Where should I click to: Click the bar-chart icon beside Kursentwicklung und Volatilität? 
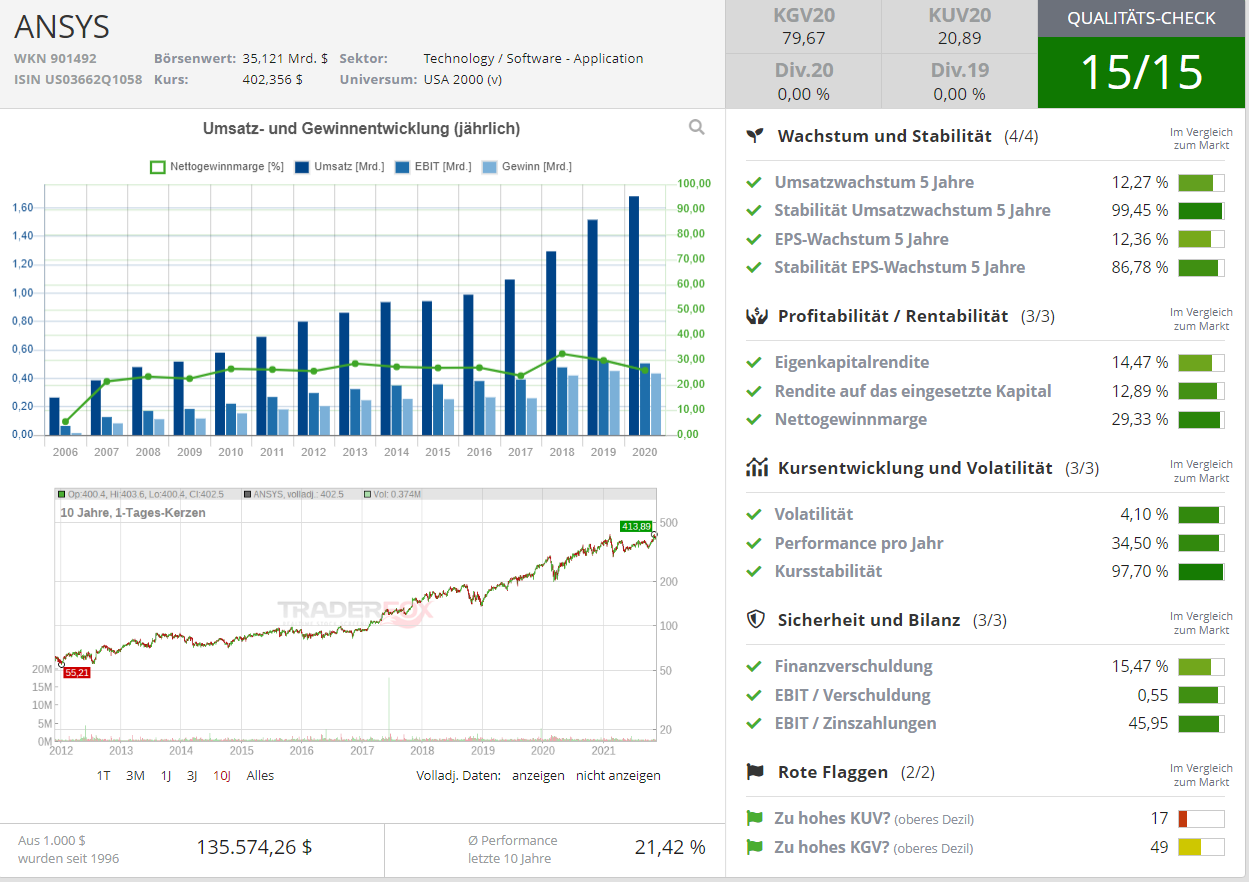[756, 467]
